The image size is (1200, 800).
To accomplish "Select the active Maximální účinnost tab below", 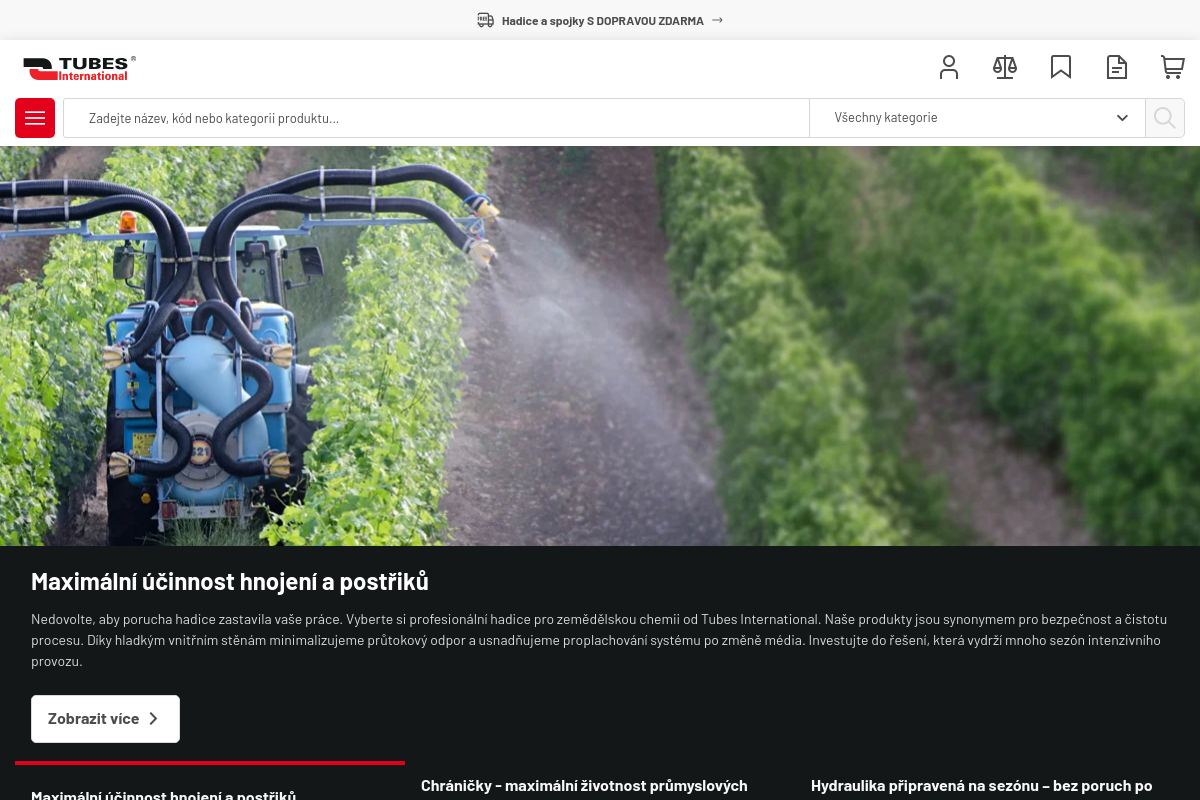I will point(163,794).
